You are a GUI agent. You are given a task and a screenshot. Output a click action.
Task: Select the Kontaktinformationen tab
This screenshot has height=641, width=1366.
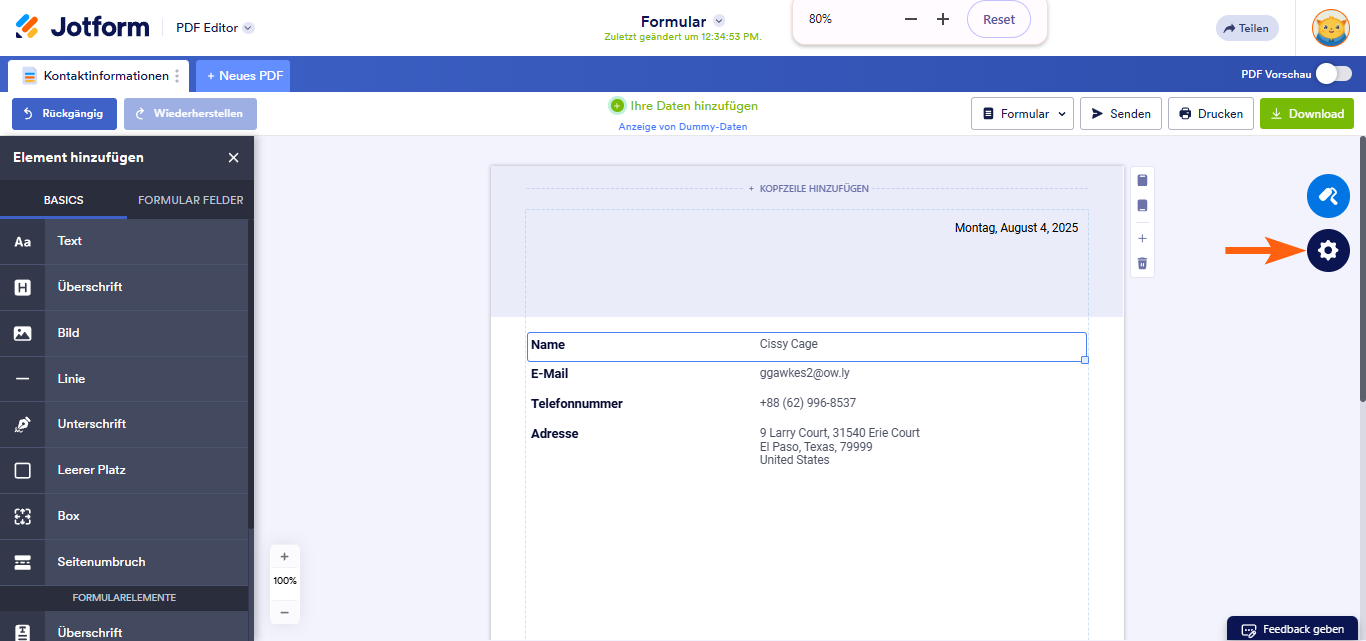(x=96, y=76)
